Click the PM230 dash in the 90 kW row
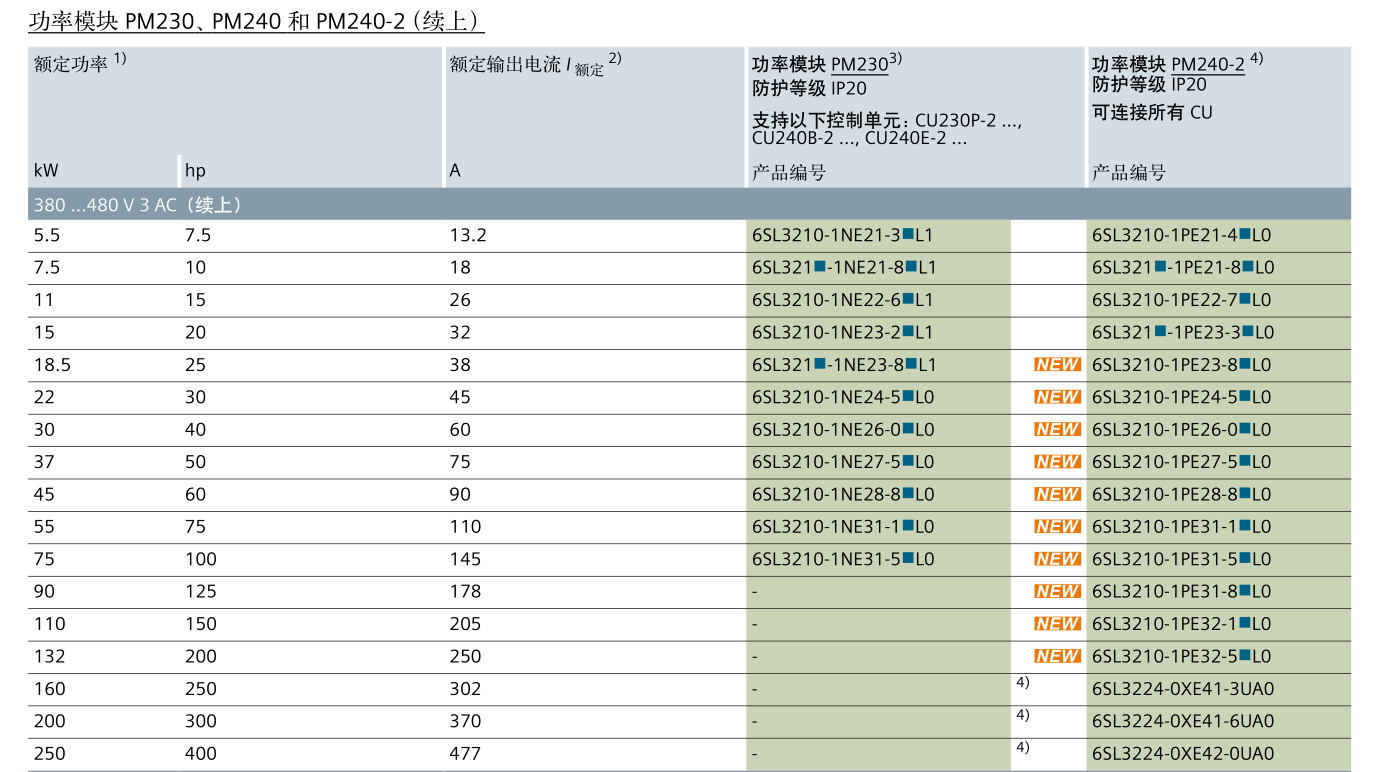Screen dimensions: 1380x772 pos(755,592)
